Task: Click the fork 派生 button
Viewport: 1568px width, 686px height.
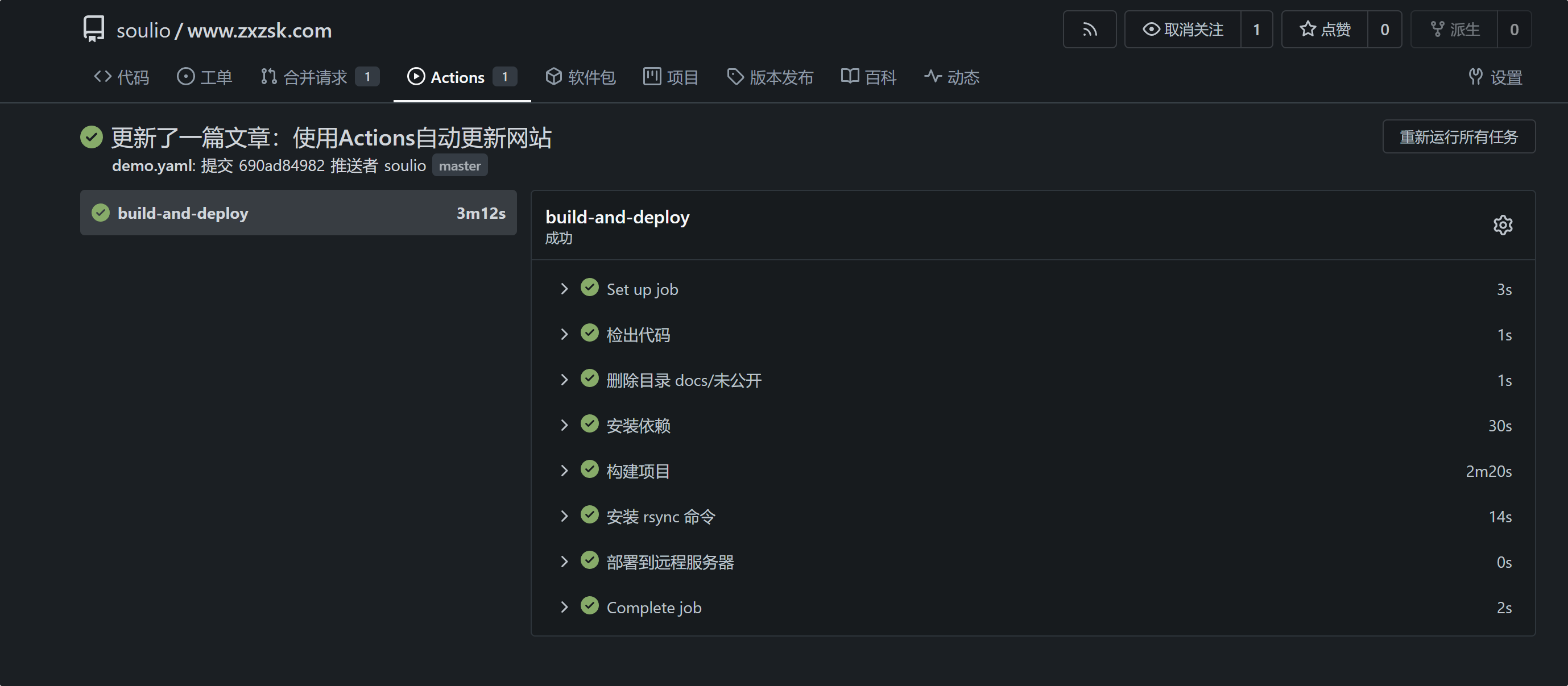Action: click(x=1454, y=29)
